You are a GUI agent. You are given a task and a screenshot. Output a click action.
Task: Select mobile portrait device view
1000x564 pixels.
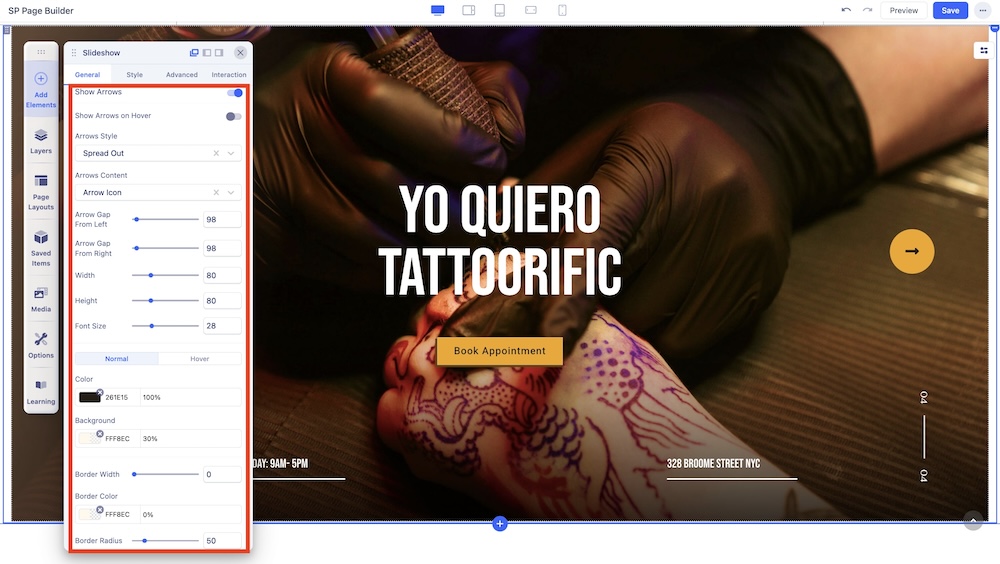(562, 10)
